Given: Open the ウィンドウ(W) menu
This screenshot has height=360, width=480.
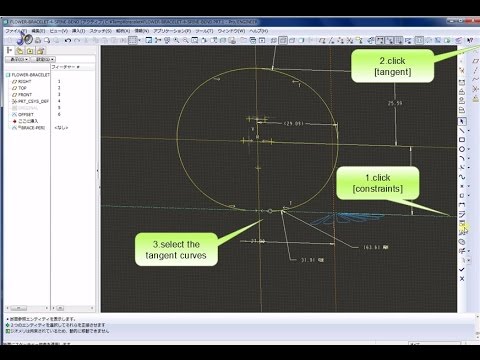Looking at the screenshot, I should coord(231,31).
